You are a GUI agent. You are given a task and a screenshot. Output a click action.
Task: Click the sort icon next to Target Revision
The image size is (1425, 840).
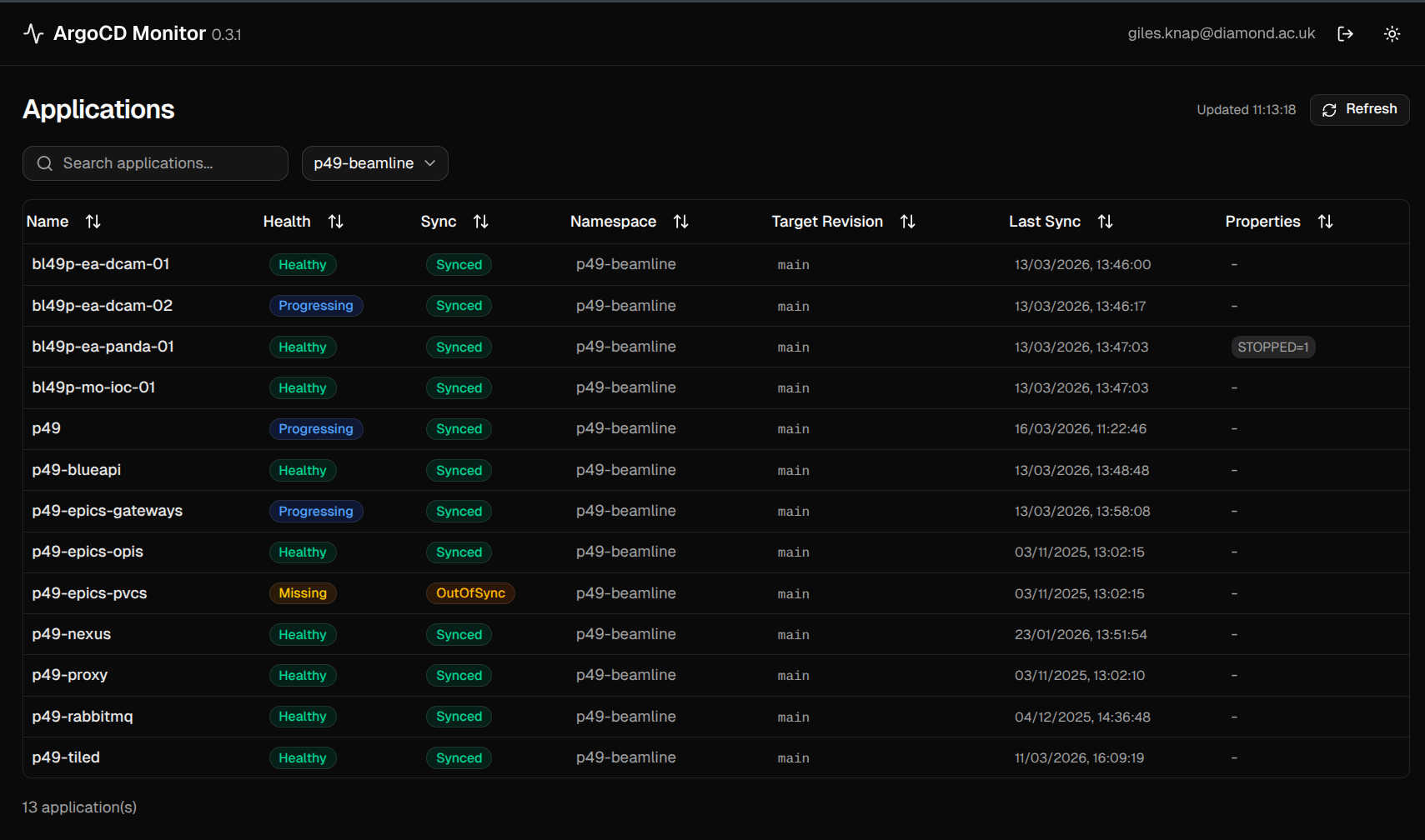(x=907, y=221)
